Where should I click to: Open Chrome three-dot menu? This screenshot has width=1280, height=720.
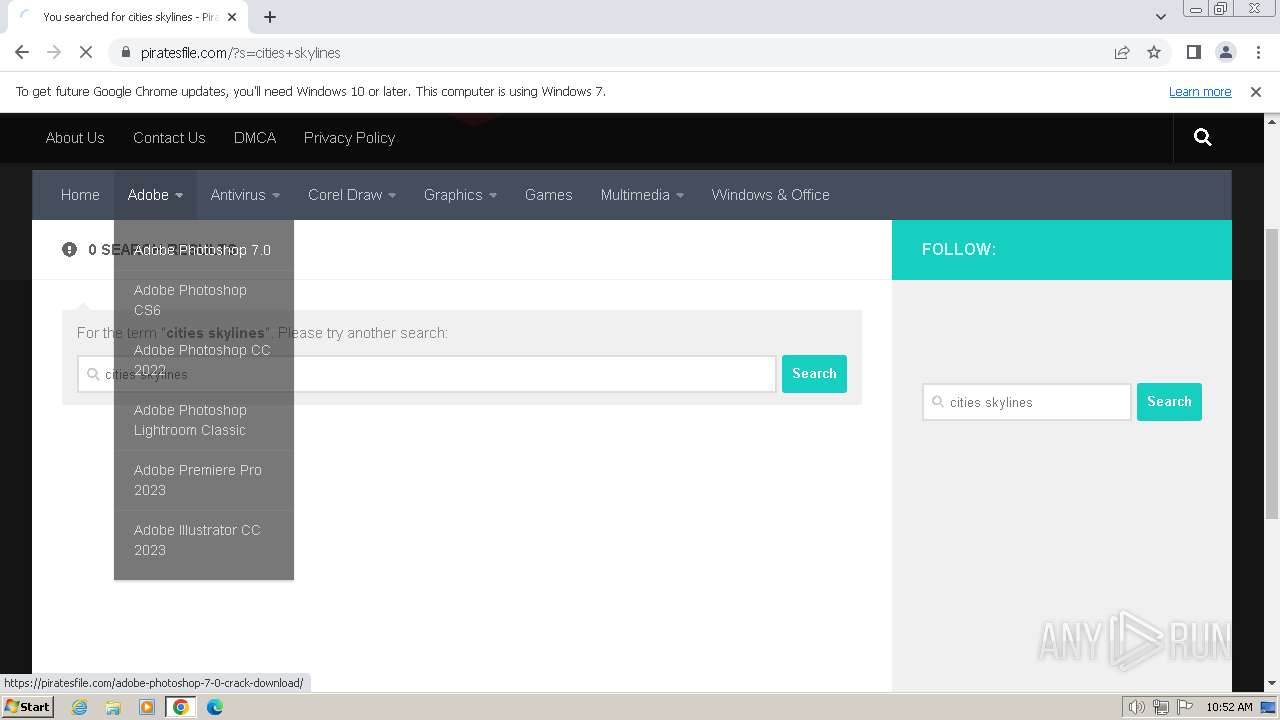(1257, 52)
